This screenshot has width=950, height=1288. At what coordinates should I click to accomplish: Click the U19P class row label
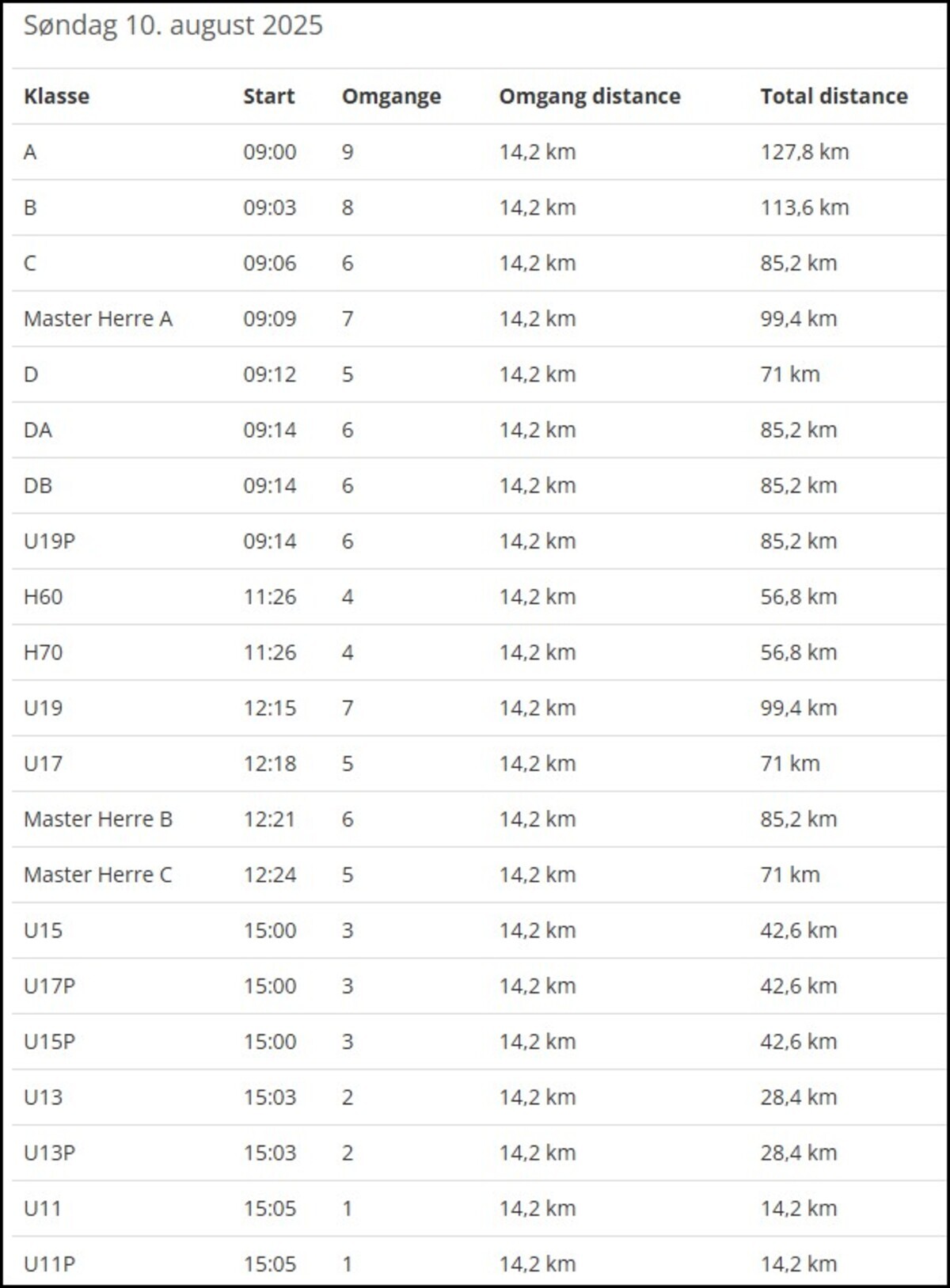point(49,541)
